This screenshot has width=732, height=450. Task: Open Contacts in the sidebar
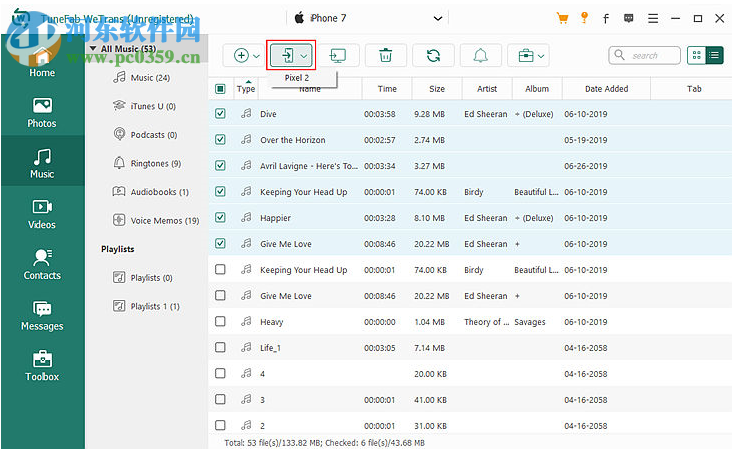pyautogui.click(x=42, y=264)
